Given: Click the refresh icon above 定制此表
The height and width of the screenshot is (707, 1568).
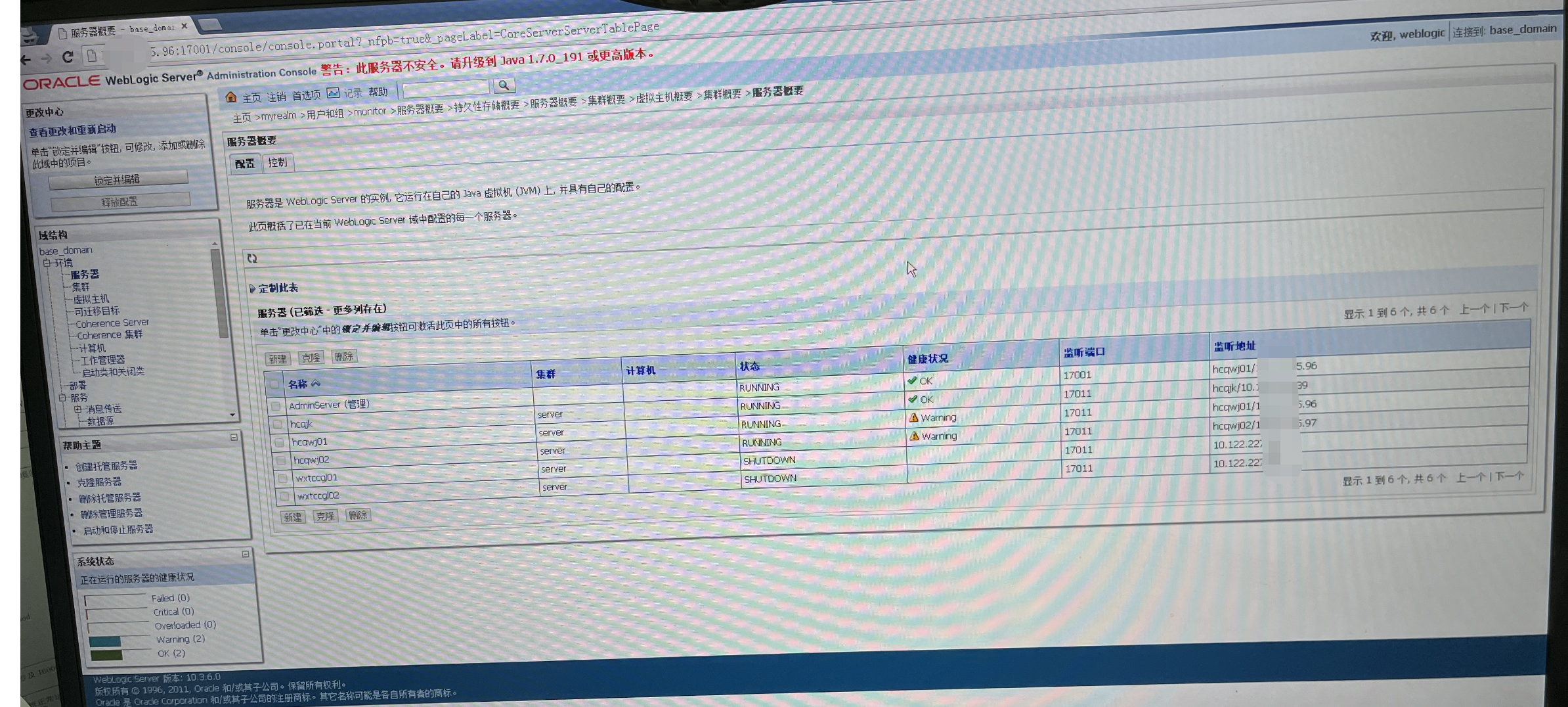Looking at the screenshot, I should coord(252,258).
